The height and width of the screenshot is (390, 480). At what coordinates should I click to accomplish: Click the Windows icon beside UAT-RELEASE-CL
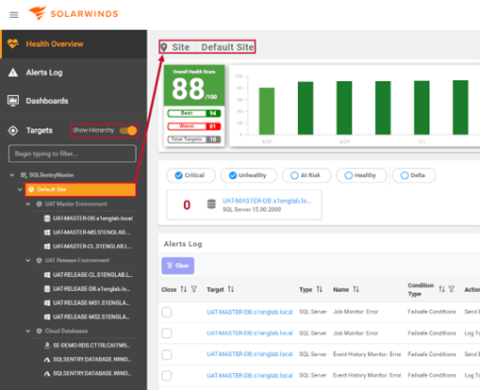47,275
